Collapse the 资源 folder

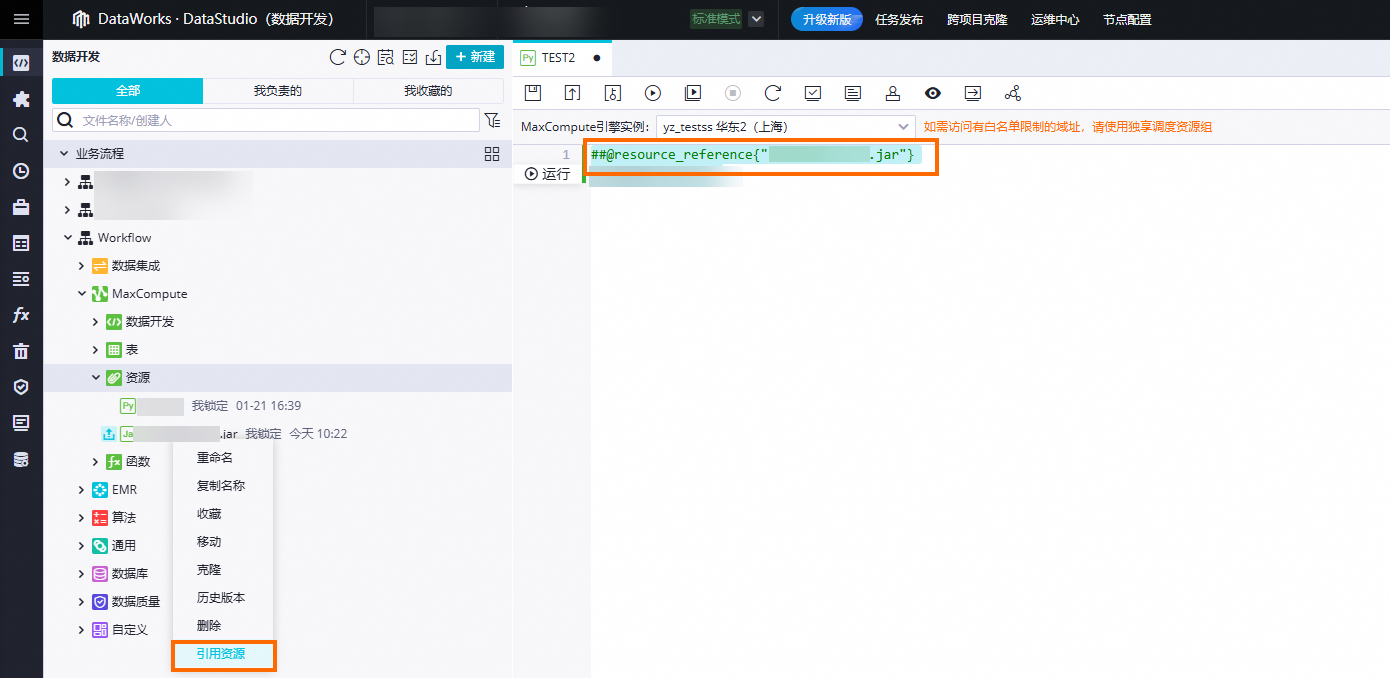96,378
